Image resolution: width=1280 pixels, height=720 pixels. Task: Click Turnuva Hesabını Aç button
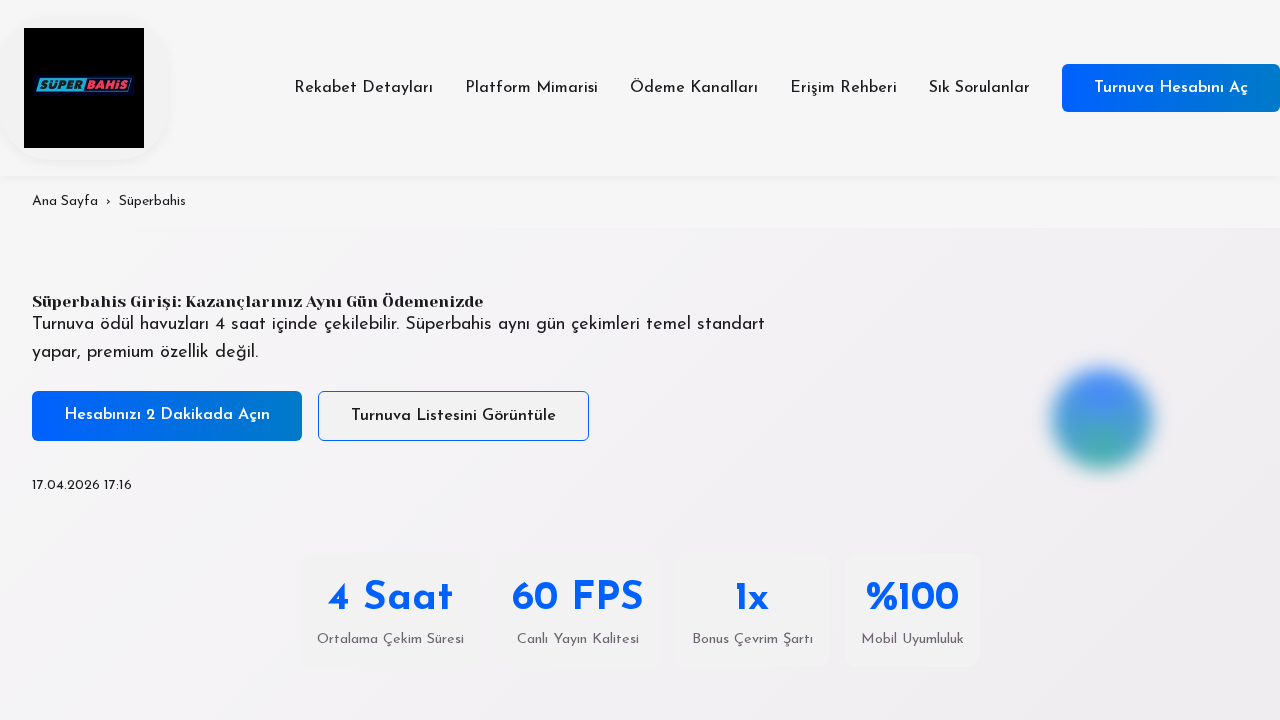(1171, 88)
